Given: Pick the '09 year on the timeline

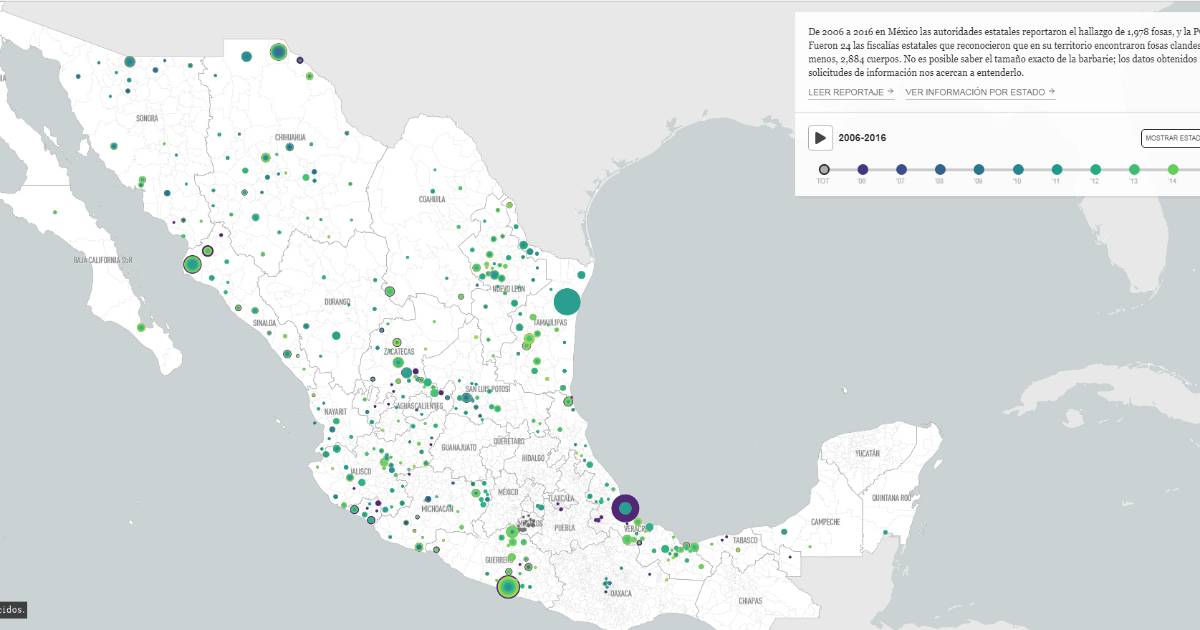Looking at the screenshot, I should 979,170.
